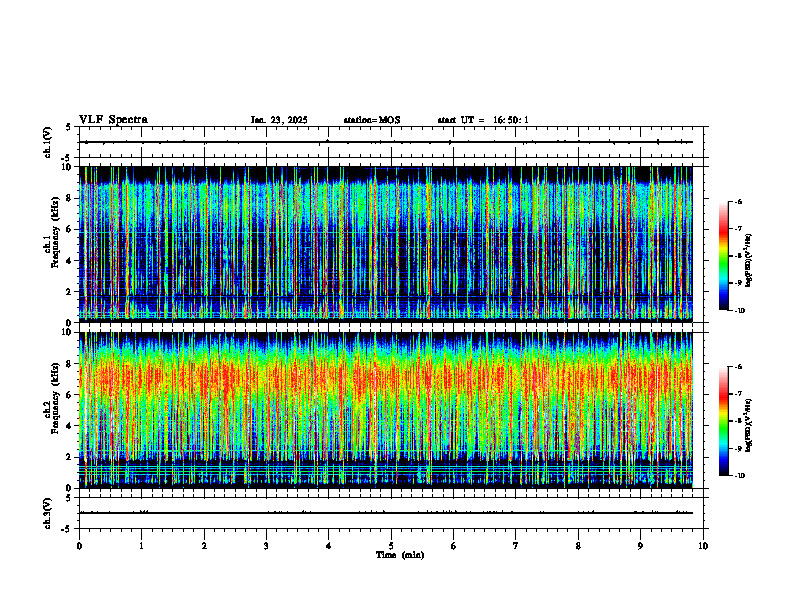The image size is (792, 612).
Task: Click time axis tick label "7"
Action: pos(516,546)
